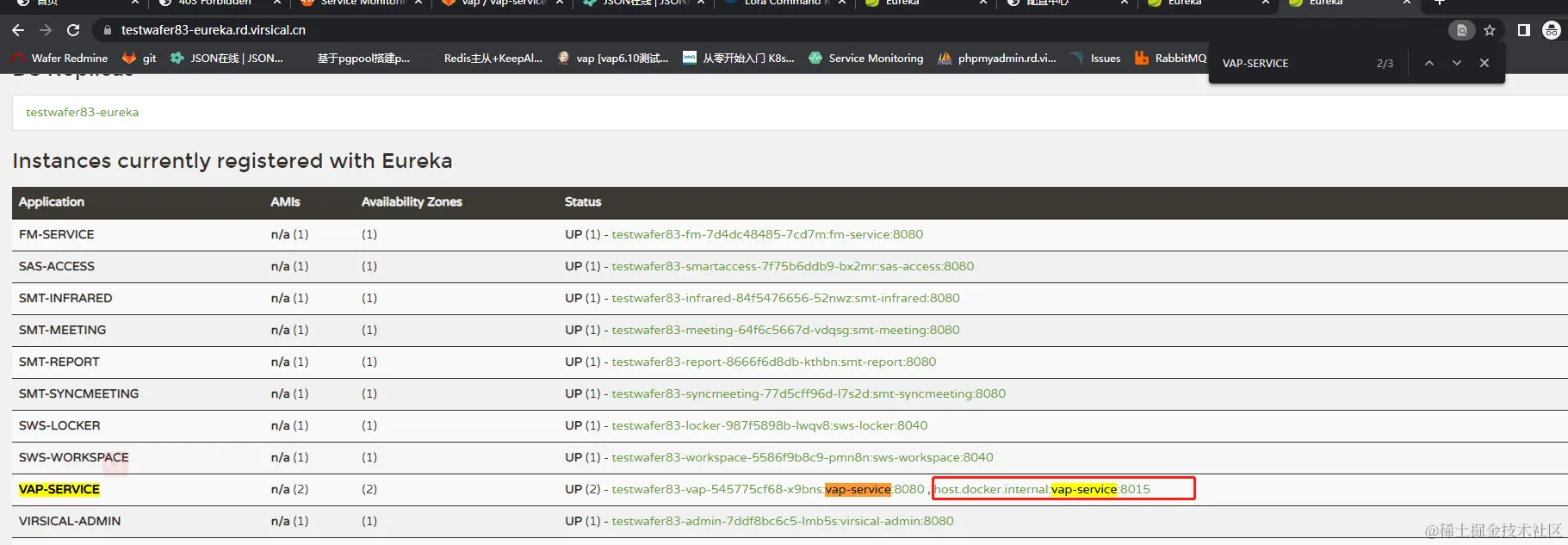The width and height of the screenshot is (1568, 545).
Task: Click the Availability Zones column header
Action: [412, 201]
